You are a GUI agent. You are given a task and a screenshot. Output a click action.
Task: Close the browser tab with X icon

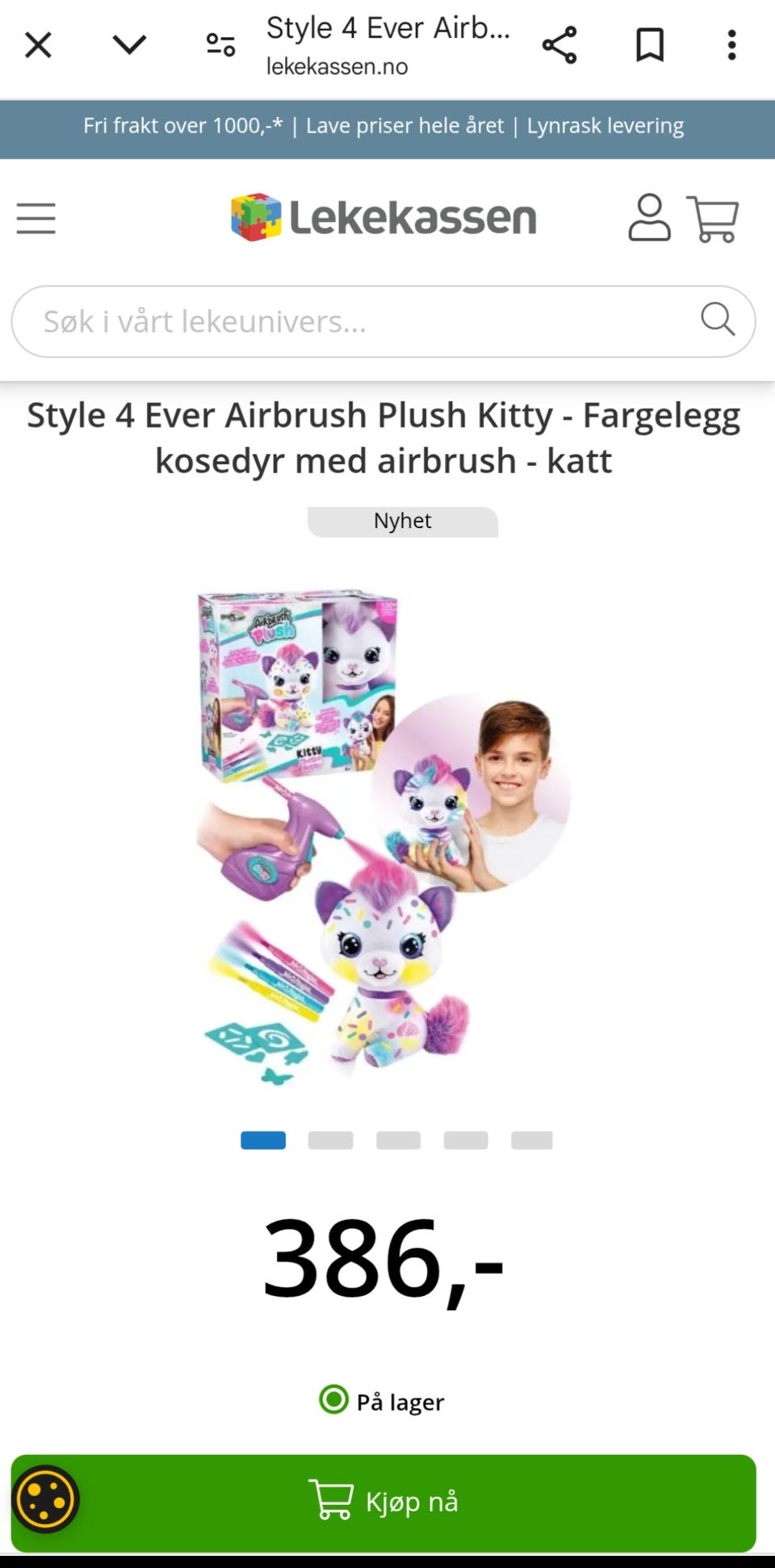38,45
